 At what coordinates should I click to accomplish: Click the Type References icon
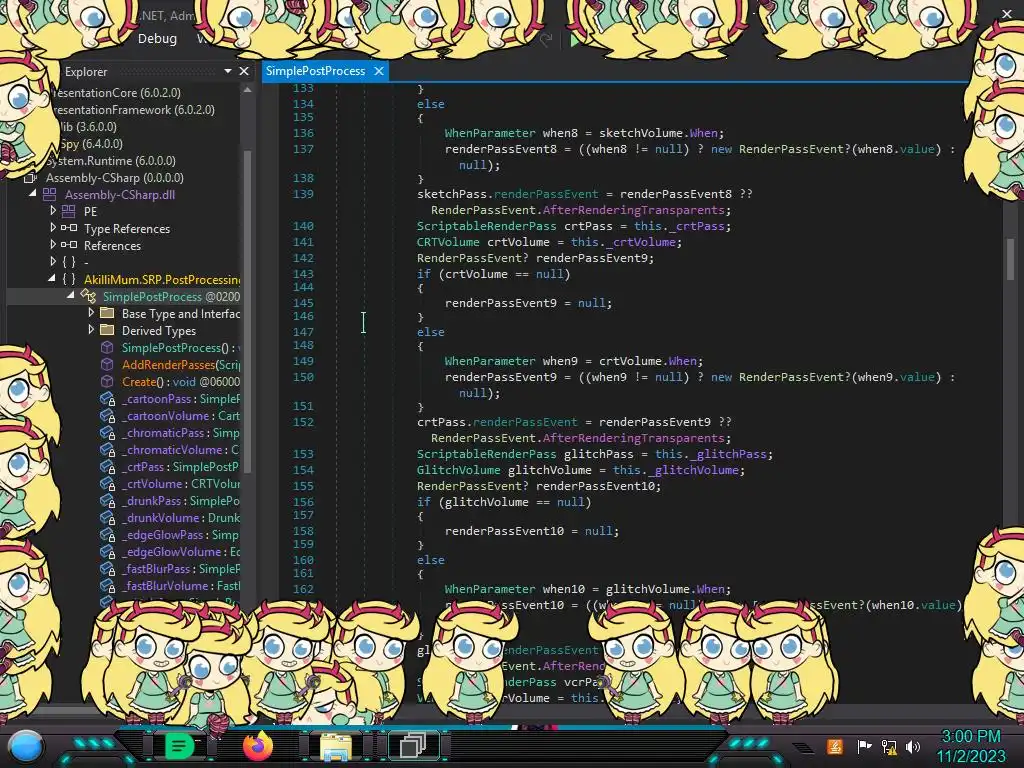click(69, 229)
